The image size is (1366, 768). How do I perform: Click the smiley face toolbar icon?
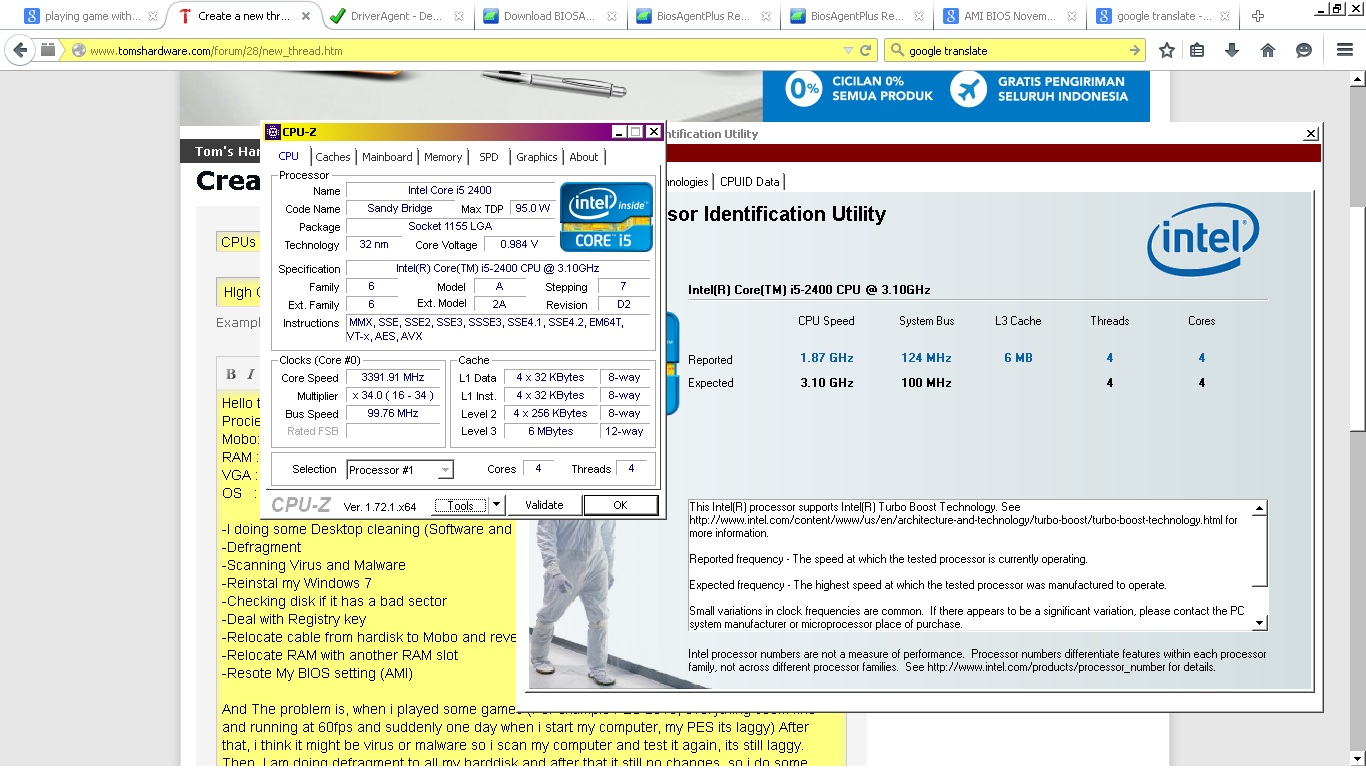click(1304, 50)
